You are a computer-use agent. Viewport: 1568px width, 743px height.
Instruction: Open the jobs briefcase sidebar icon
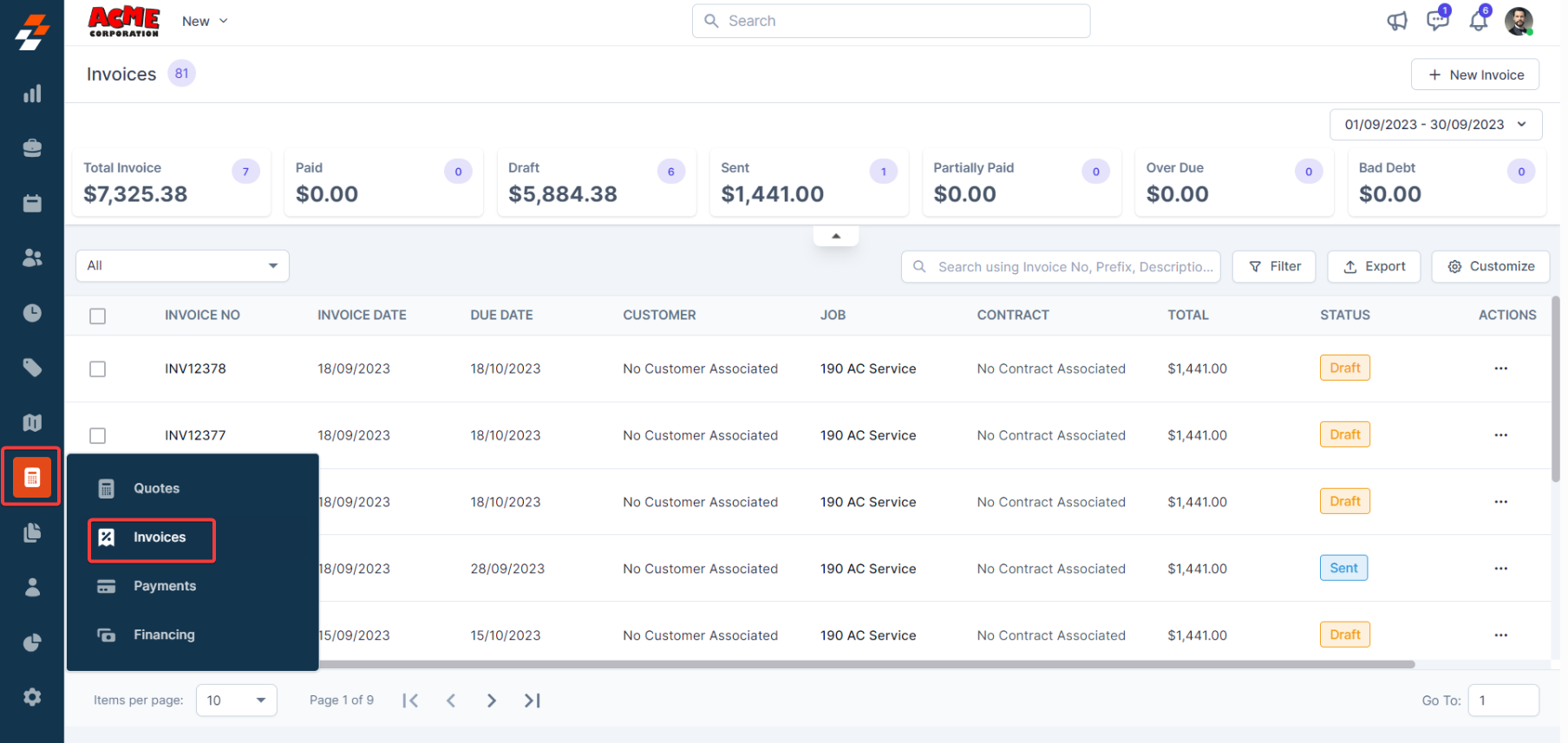32,148
